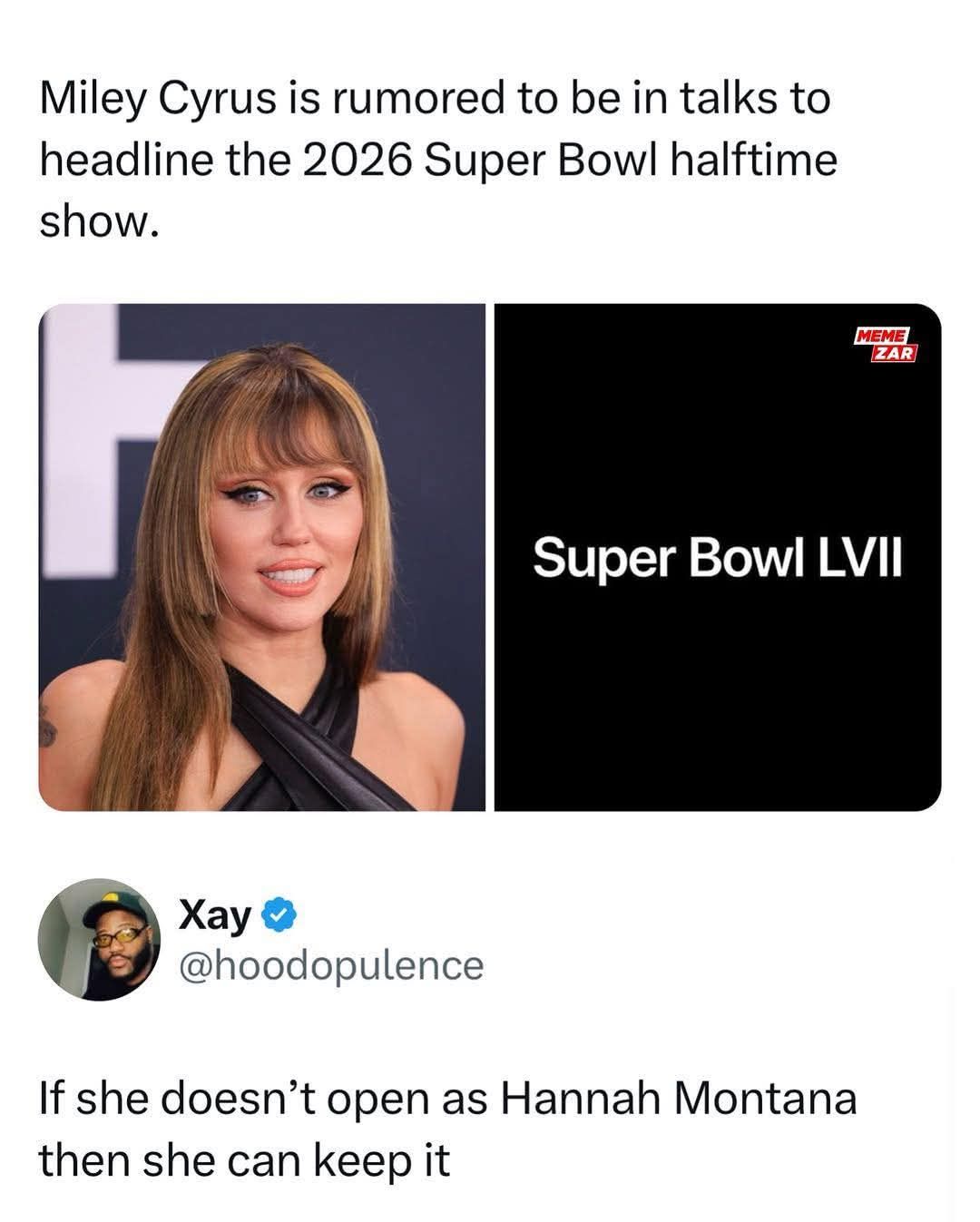The width and height of the screenshot is (980, 1222).
Task: Click the reply line 'then she can keep it'
Action: tap(244, 1160)
